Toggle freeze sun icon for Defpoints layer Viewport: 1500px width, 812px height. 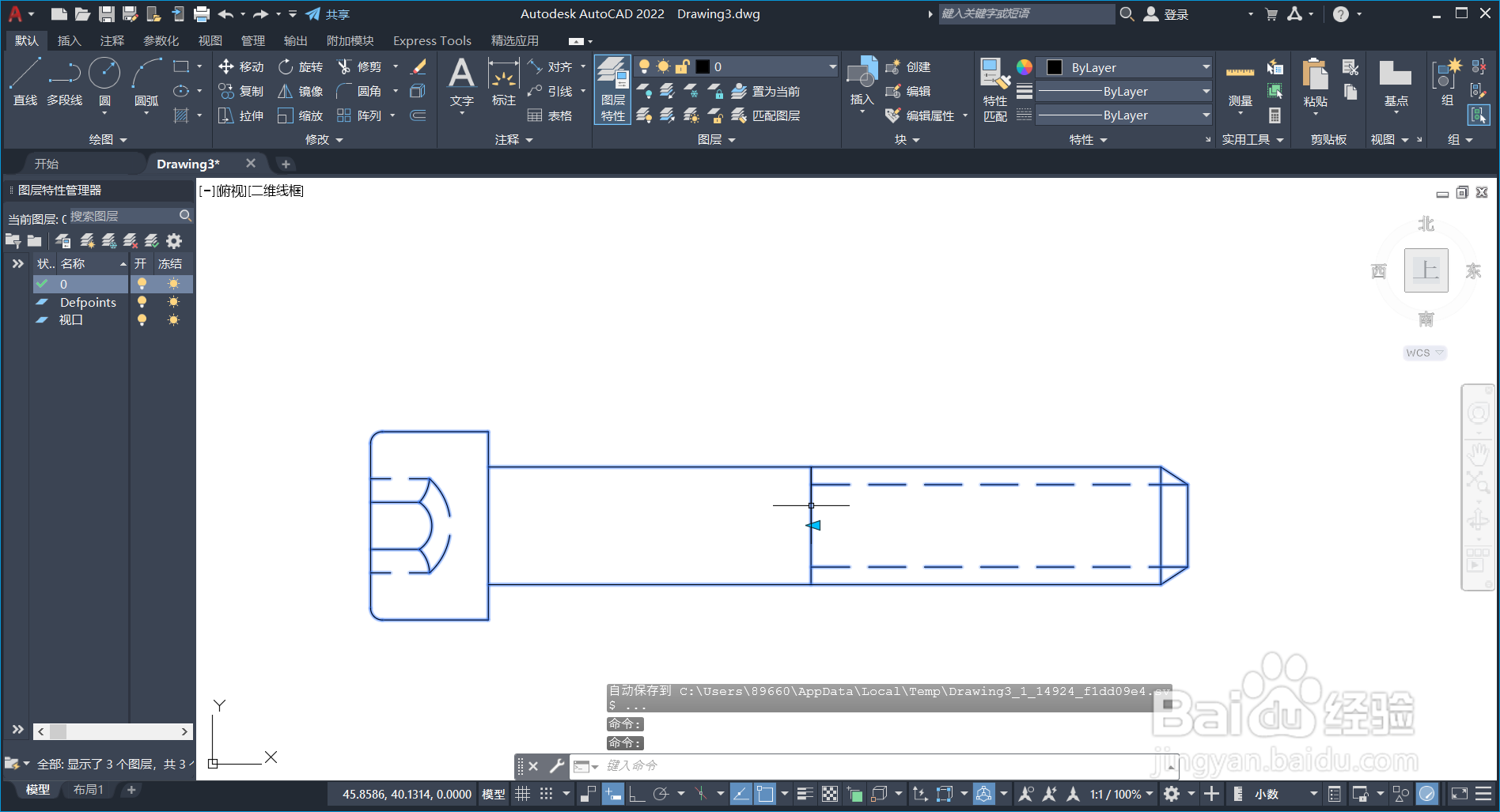(173, 302)
